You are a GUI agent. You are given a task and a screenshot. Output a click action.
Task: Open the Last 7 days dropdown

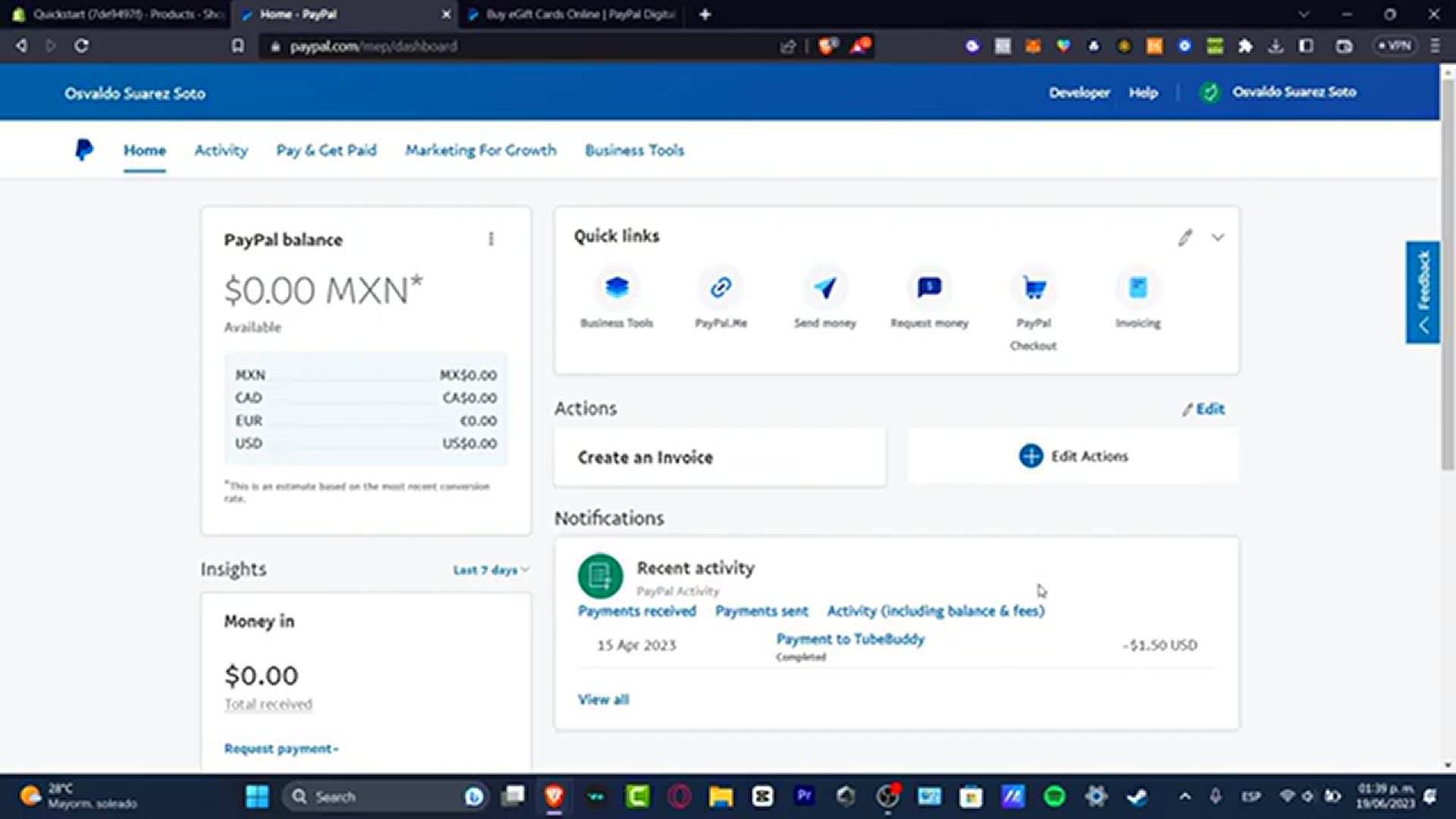[491, 570]
